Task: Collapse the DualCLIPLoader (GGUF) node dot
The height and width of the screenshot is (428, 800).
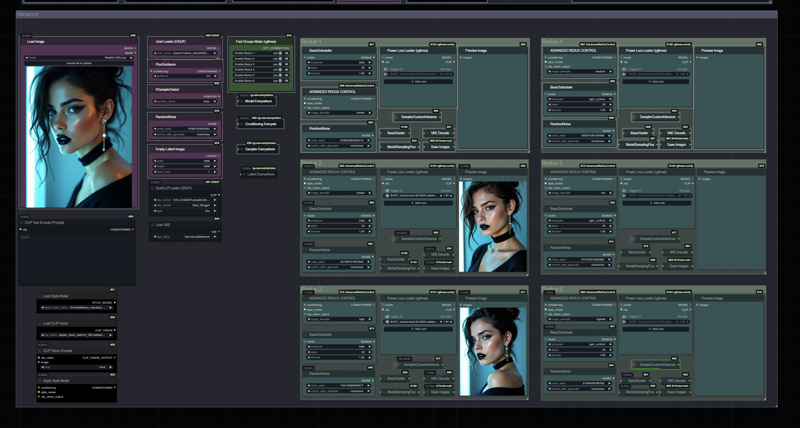Action: pyautogui.click(x=152, y=188)
